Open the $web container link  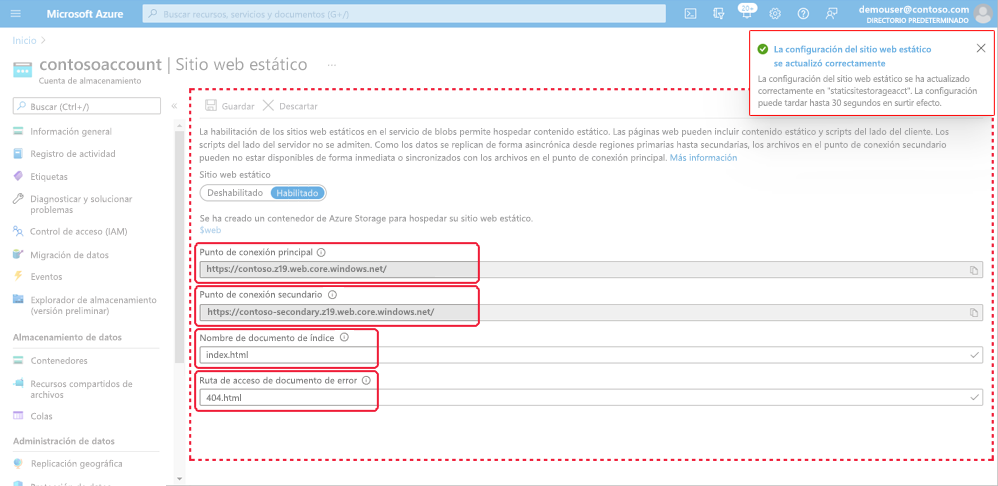click(x=210, y=230)
